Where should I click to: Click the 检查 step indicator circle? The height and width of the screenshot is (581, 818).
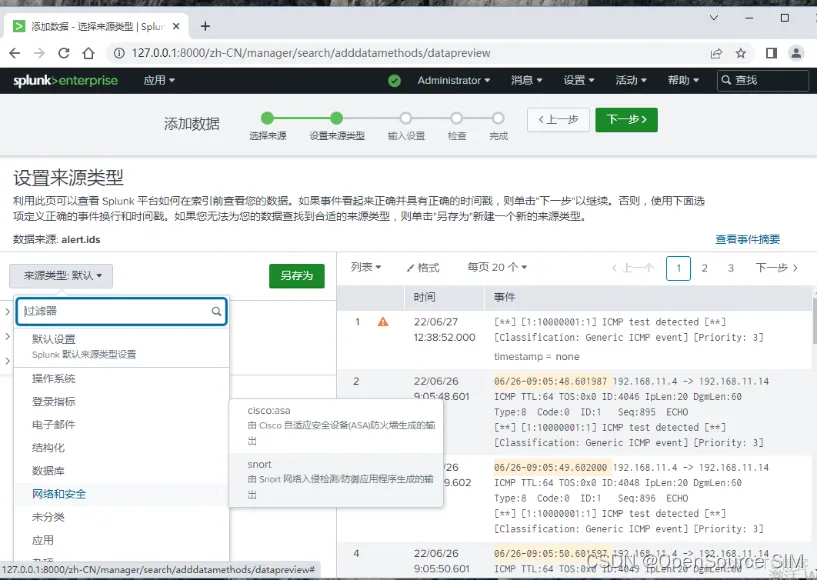(457, 117)
